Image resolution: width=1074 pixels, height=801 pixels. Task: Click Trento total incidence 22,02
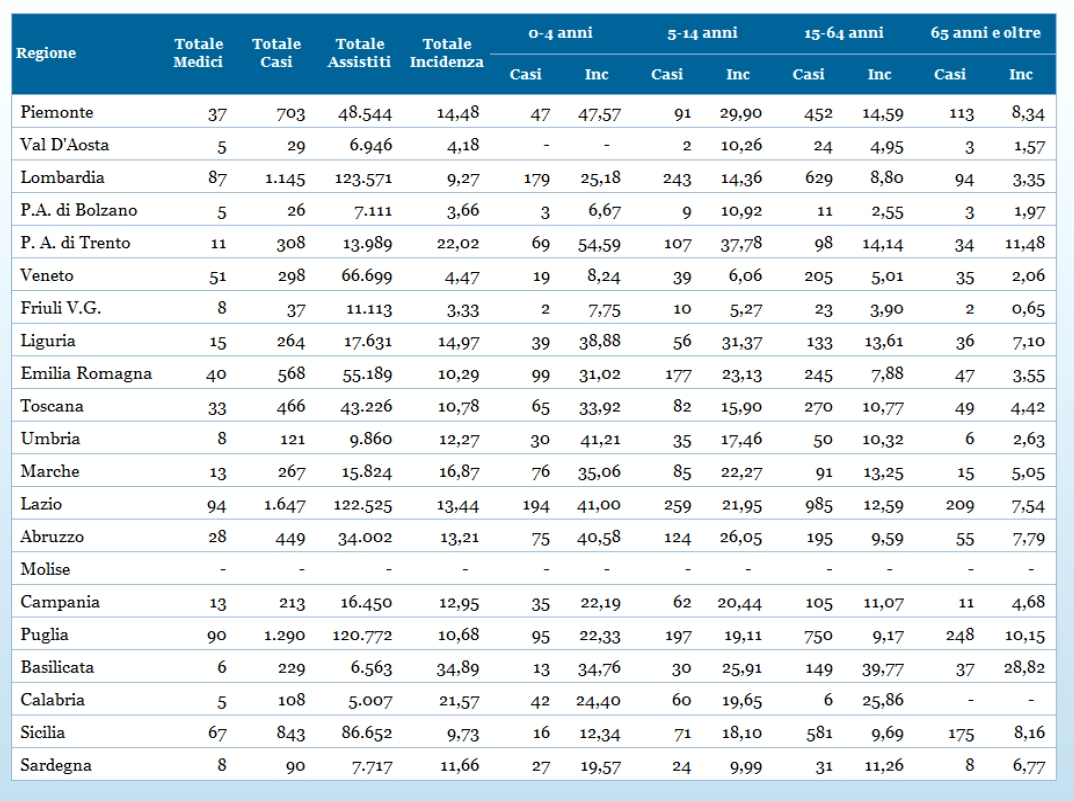[458, 244]
